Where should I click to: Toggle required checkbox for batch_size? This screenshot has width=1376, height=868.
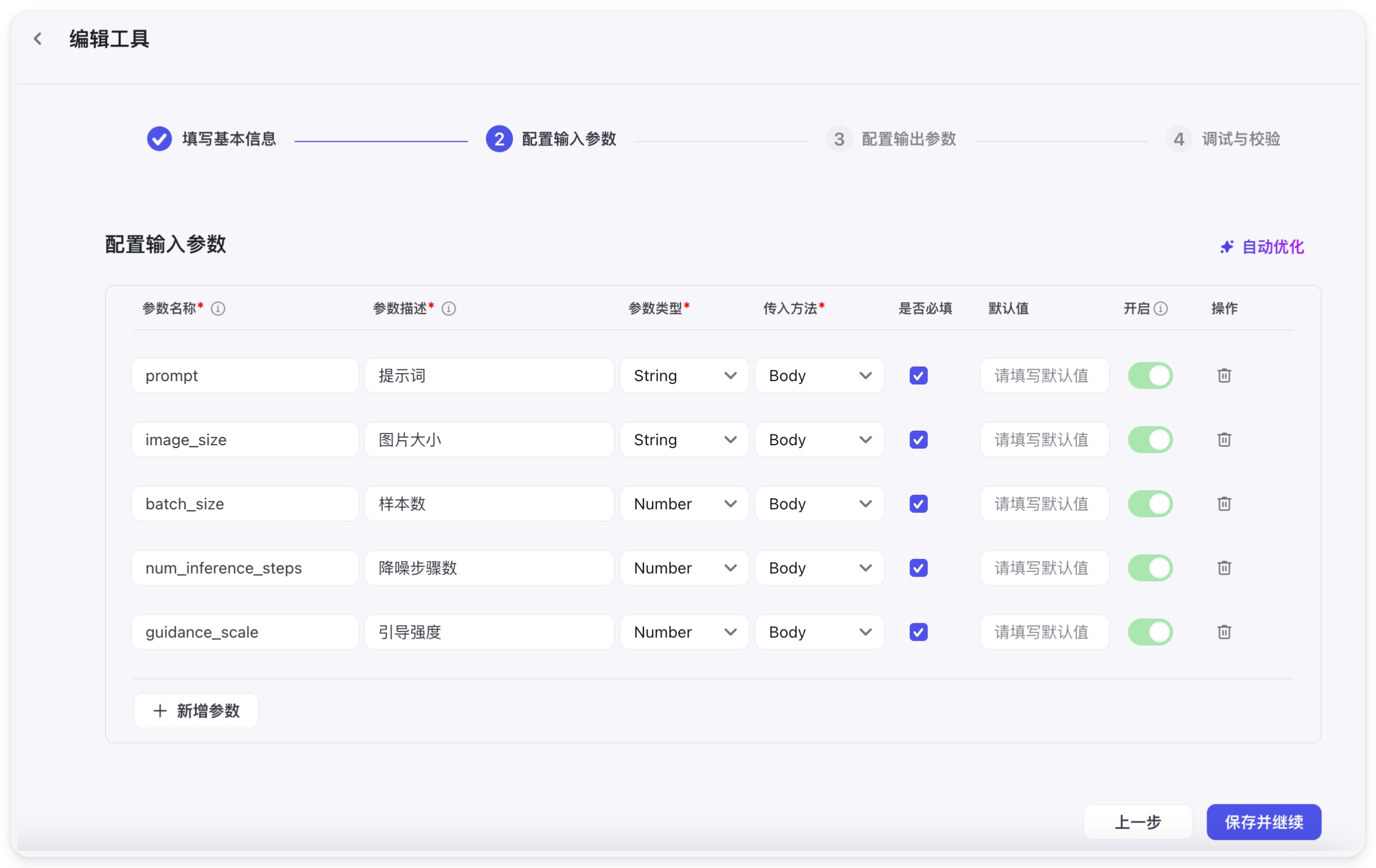pos(918,503)
